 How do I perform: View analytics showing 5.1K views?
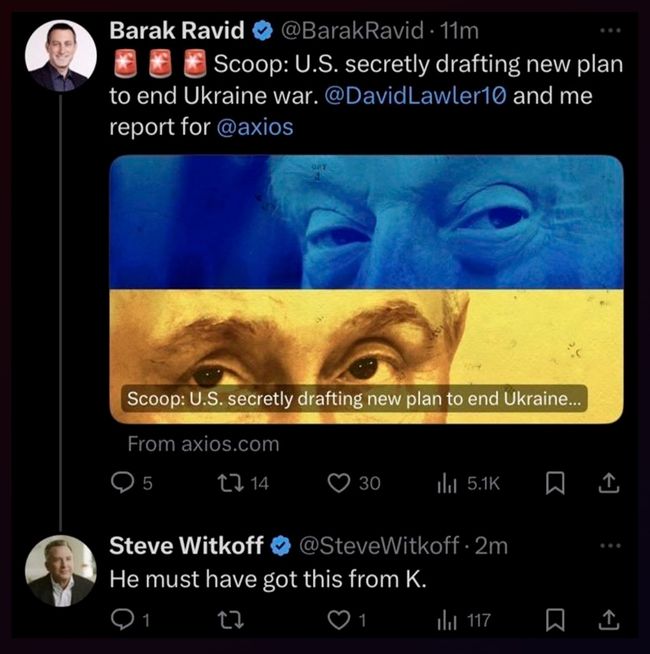(x=468, y=483)
